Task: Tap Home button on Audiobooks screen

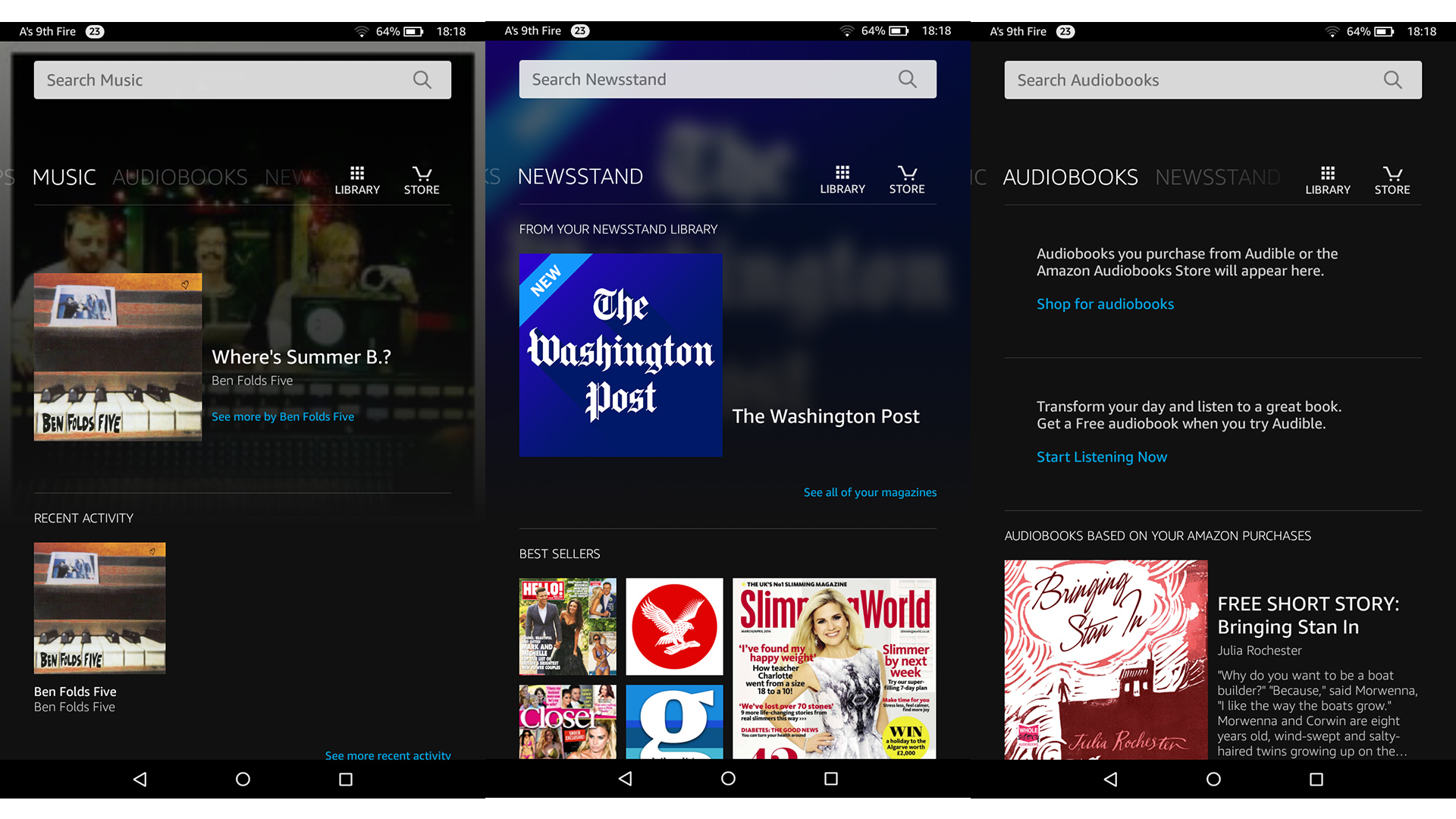Action: 1213,779
